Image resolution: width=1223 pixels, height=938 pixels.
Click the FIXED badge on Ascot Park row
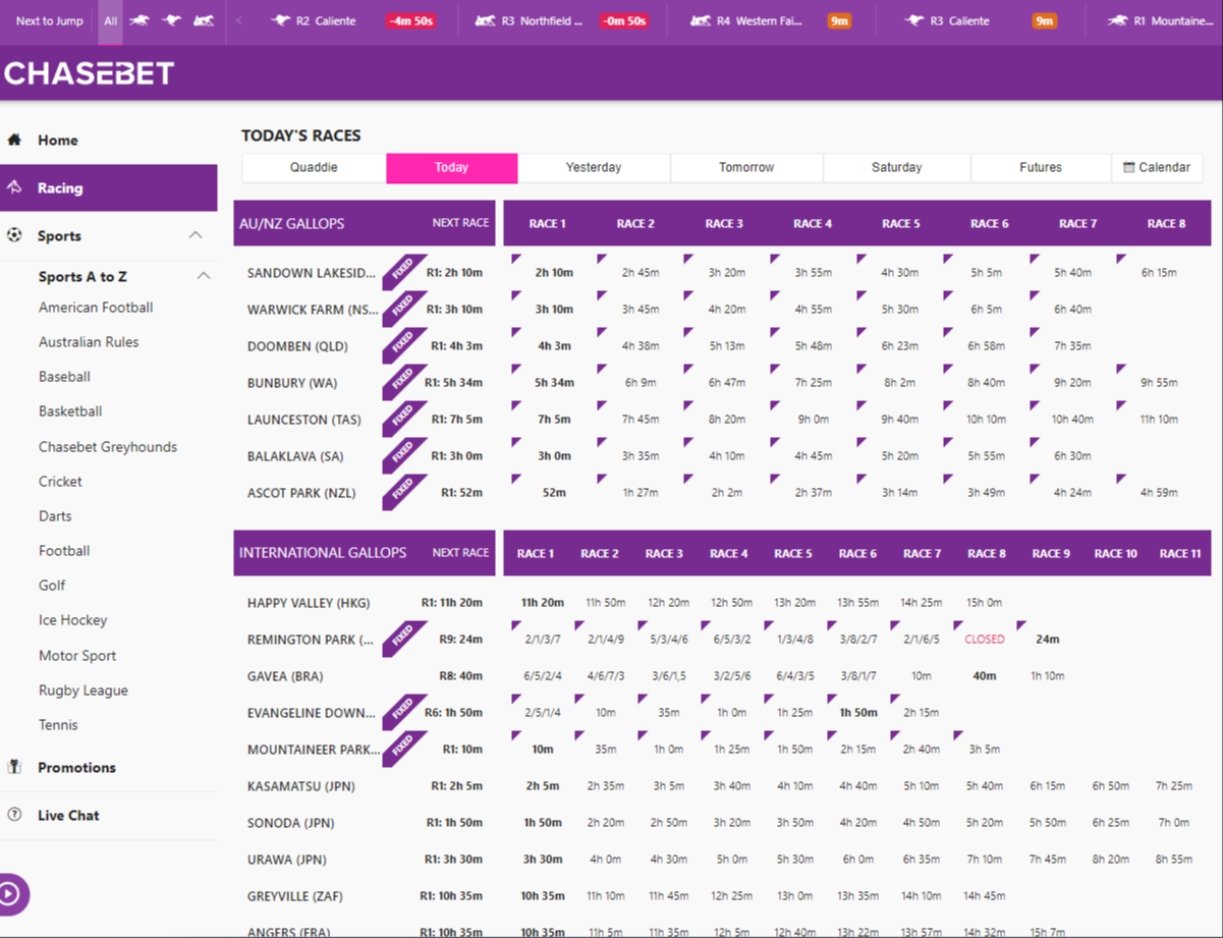pyautogui.click(x=404, y=491)
